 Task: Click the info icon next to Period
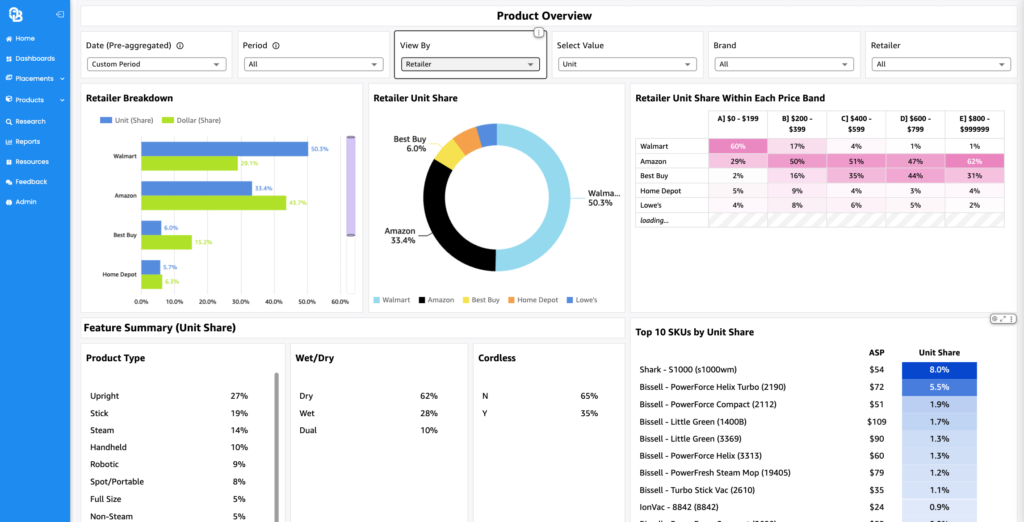click(276, 46)
